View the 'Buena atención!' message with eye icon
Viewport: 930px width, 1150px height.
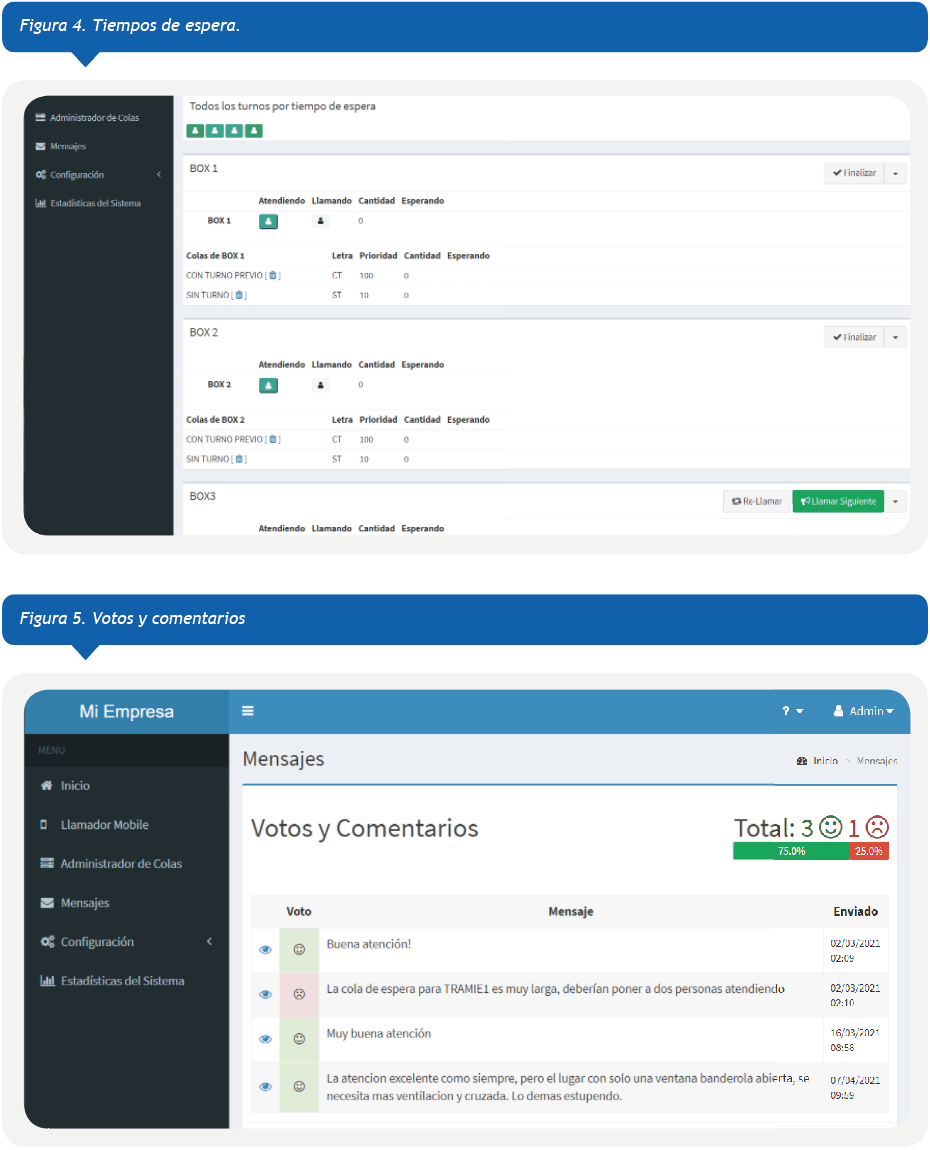tap(265, 950)
